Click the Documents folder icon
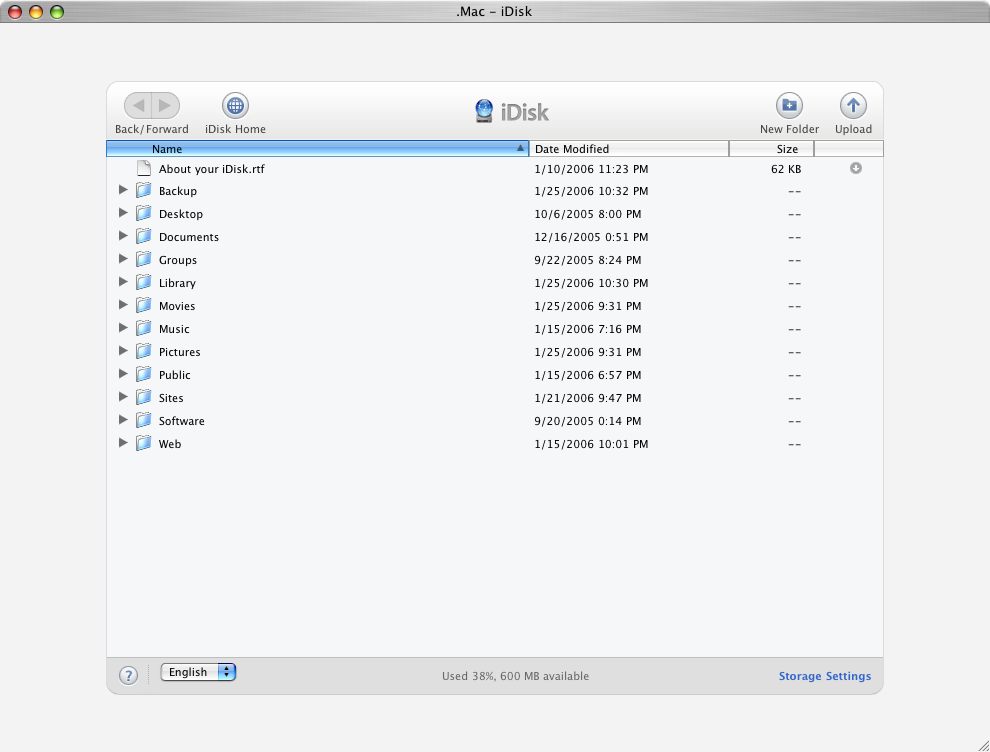The width and height of the screenshot is (990, 752). tap(144, 236)
